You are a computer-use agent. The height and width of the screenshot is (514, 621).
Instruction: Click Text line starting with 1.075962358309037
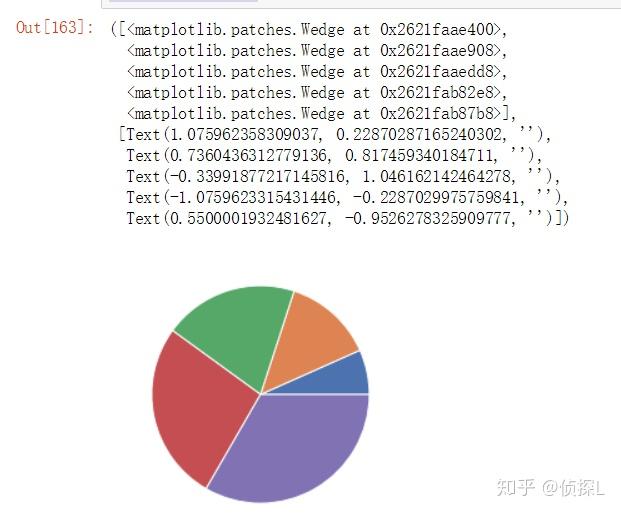pos(335,135)
